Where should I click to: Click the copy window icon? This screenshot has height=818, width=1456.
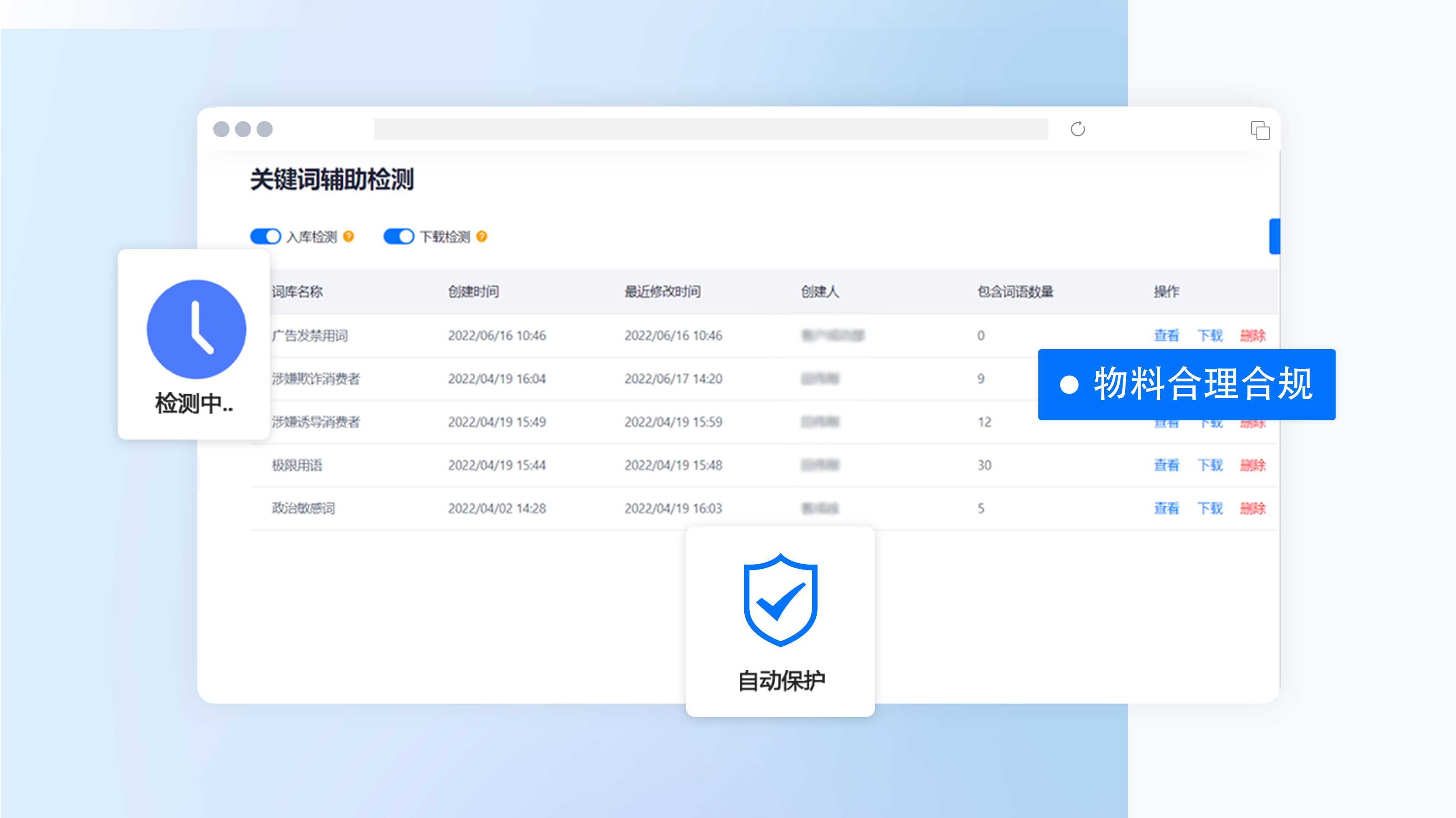tap(1260, 130)
